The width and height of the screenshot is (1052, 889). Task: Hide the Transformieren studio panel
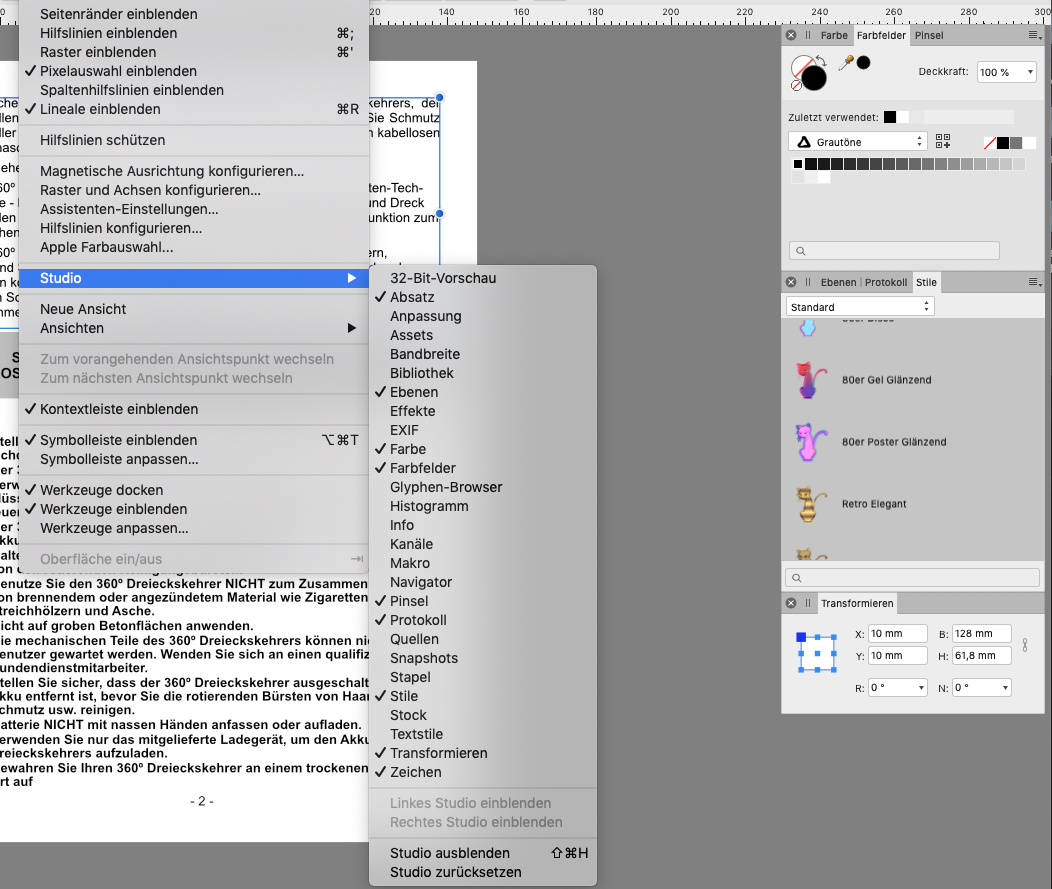coord(439,753)
